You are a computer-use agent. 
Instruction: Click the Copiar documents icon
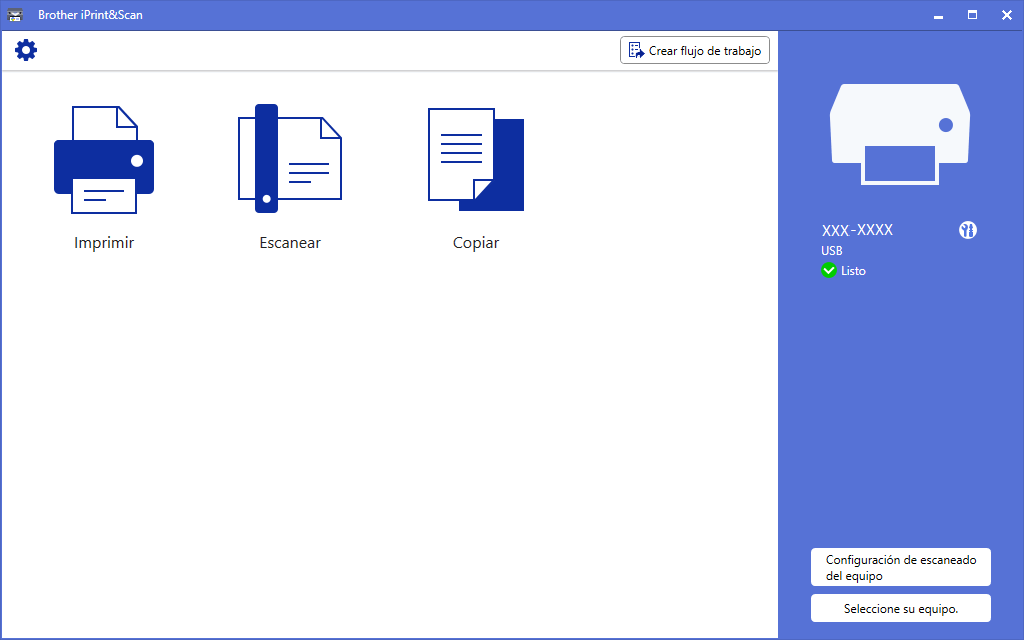click(476, 160)
